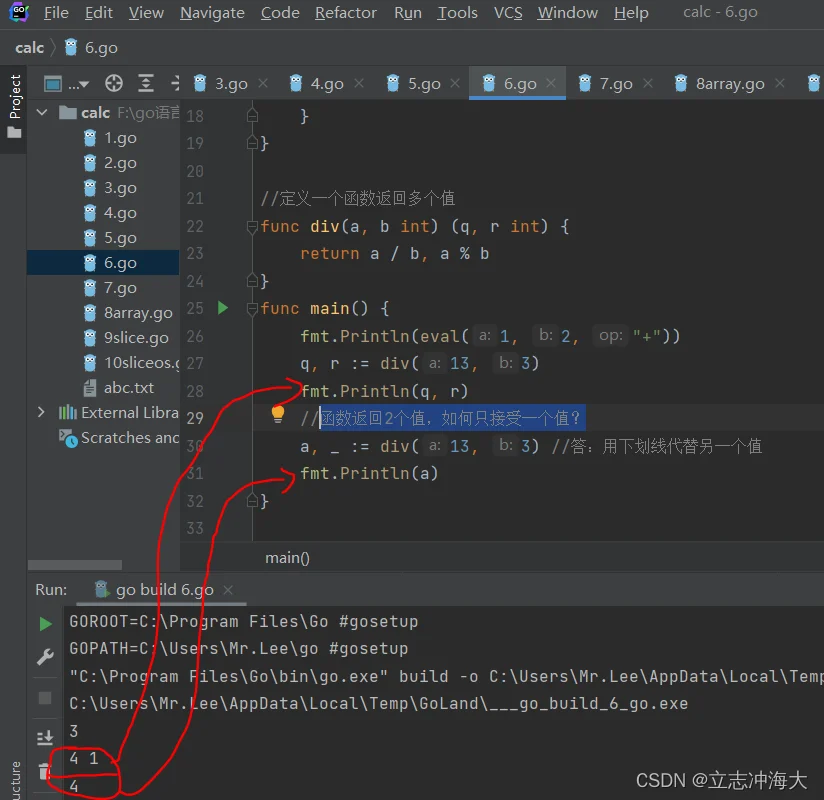Open the Window menu
The height and width of the screenshot is (800, 824).
click(x=567, y=13)
